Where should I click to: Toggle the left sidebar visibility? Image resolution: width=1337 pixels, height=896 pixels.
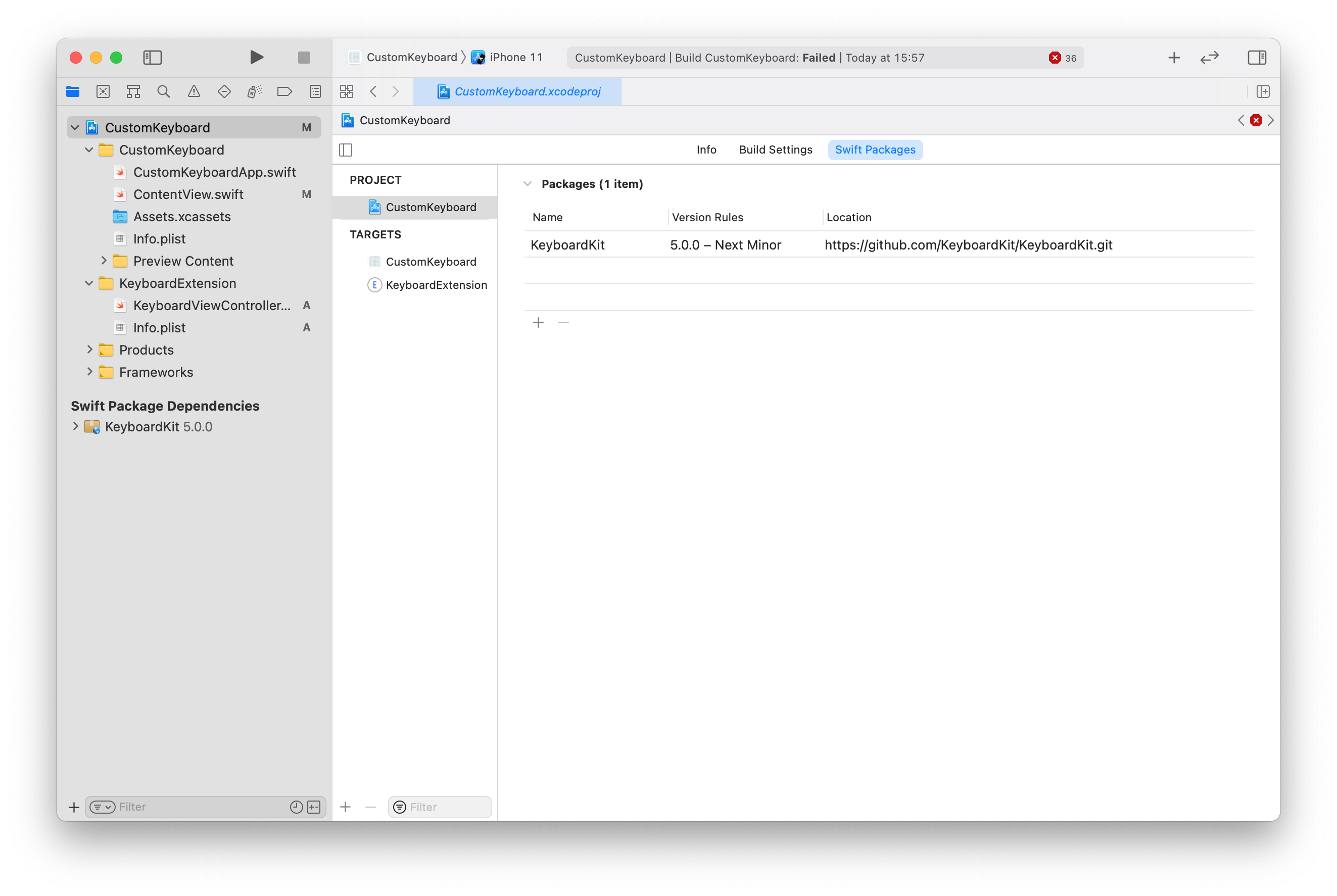(x=152, y=57)
